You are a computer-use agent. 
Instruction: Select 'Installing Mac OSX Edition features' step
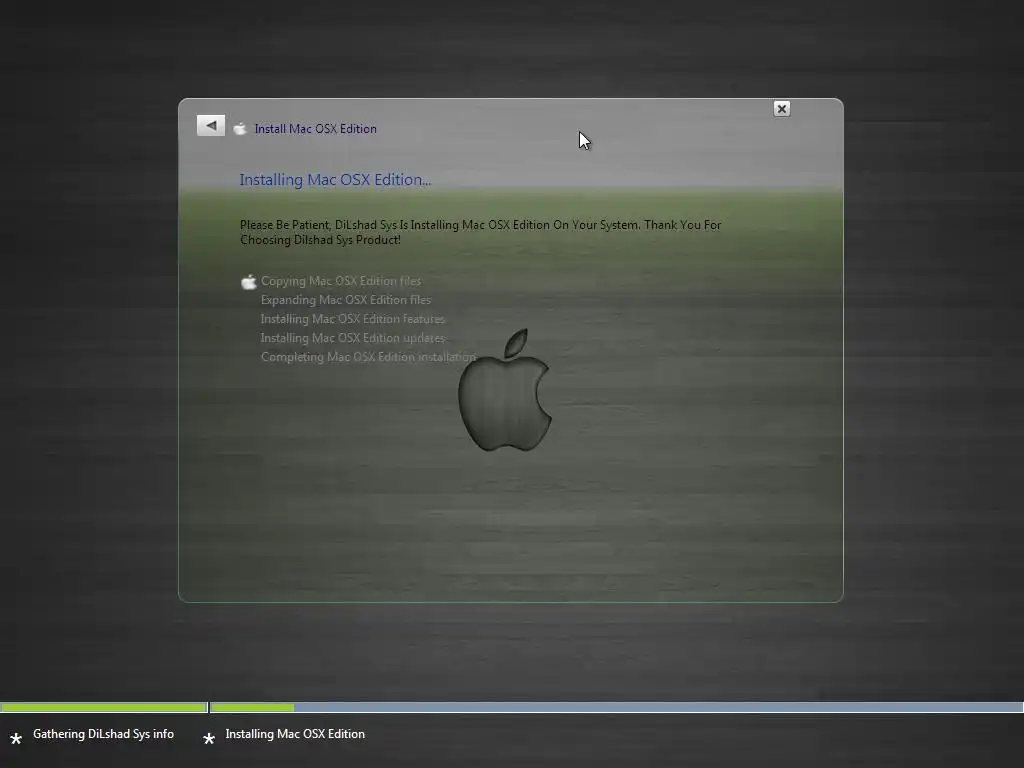tap(353, 319)
